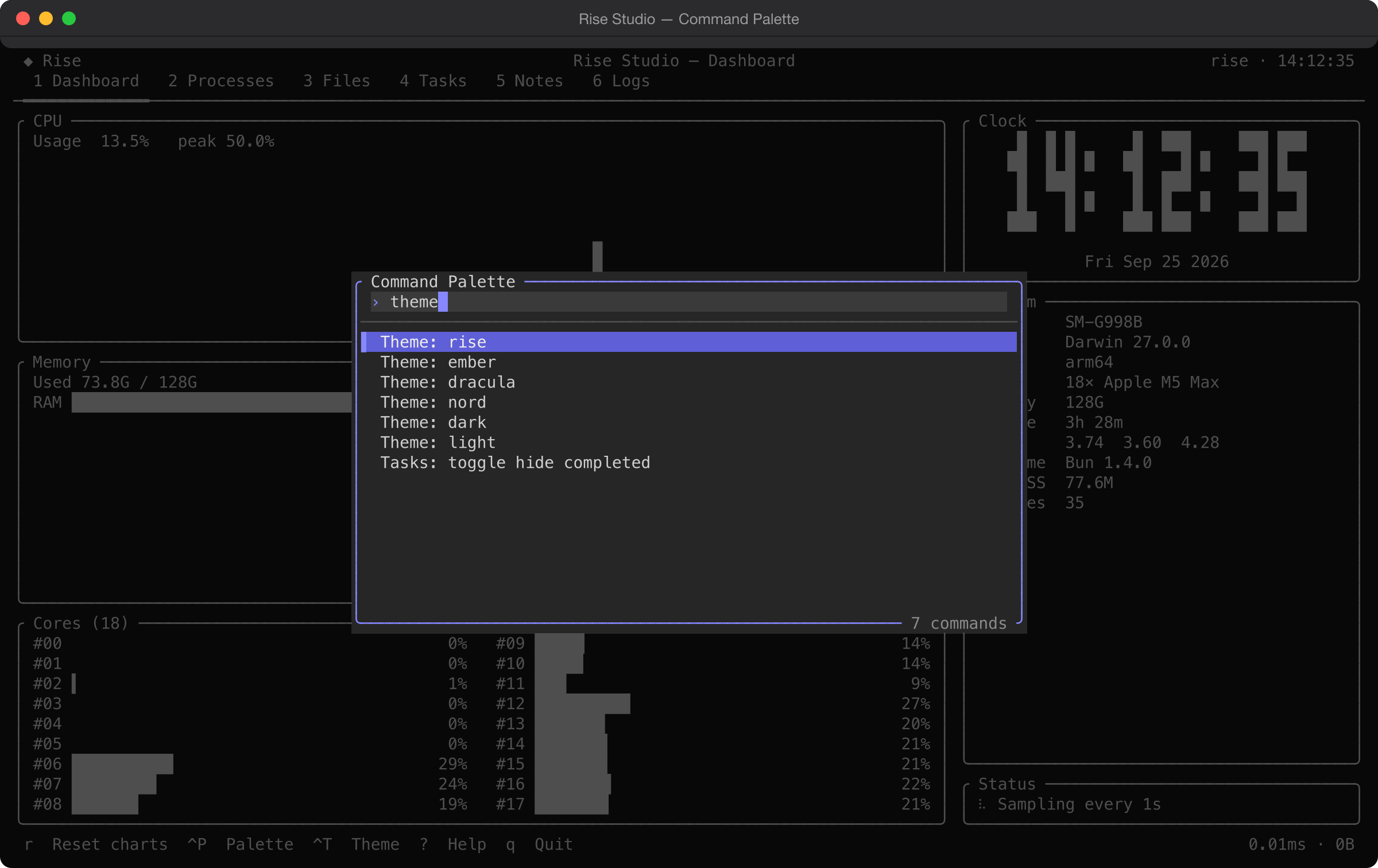Click the 3h 28m uptime value
The image size is (1378, 868).
pos(1094,422)
